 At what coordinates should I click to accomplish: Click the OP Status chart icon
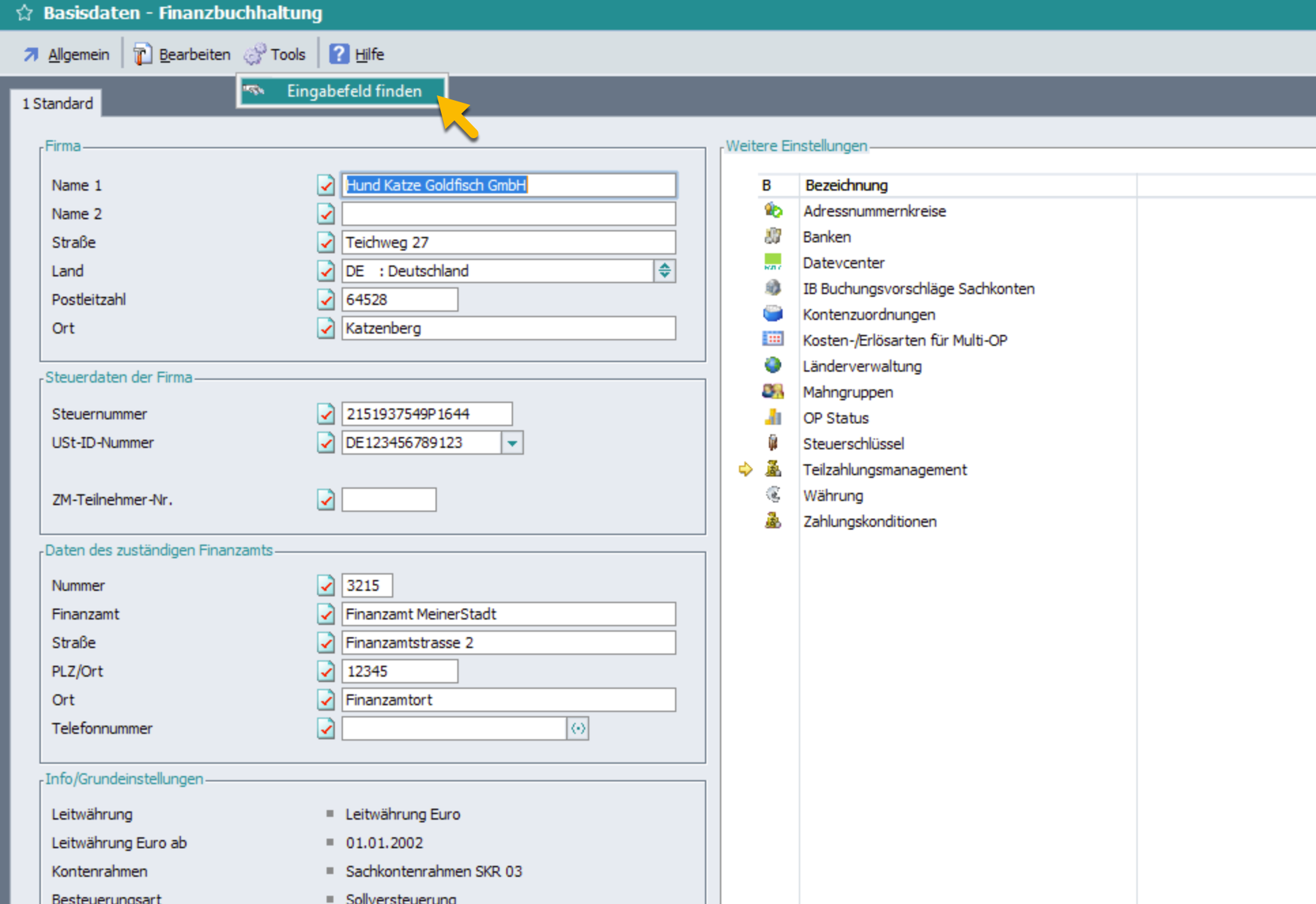click(772, 417)
